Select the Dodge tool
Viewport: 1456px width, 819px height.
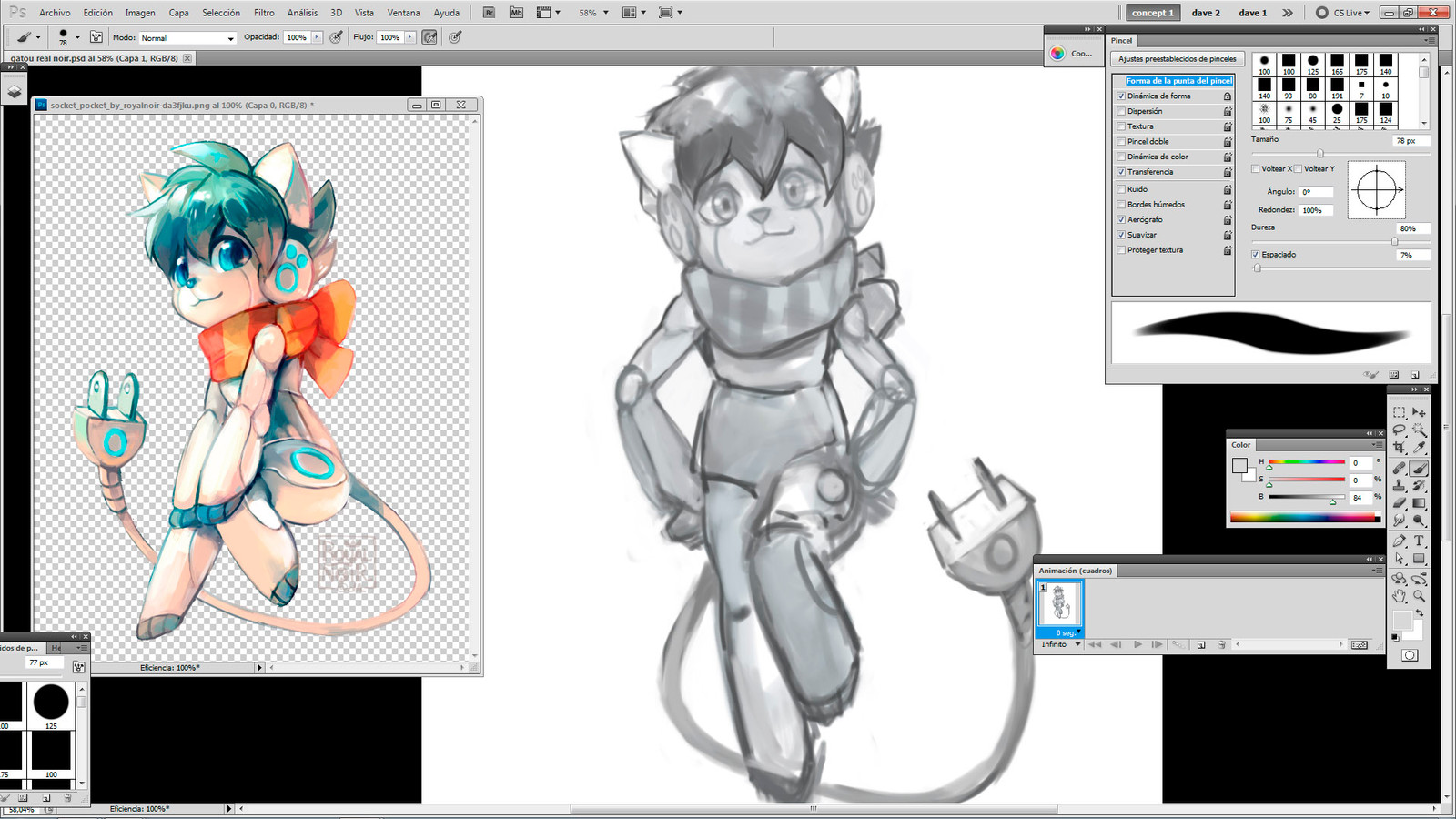point(1419,521)
